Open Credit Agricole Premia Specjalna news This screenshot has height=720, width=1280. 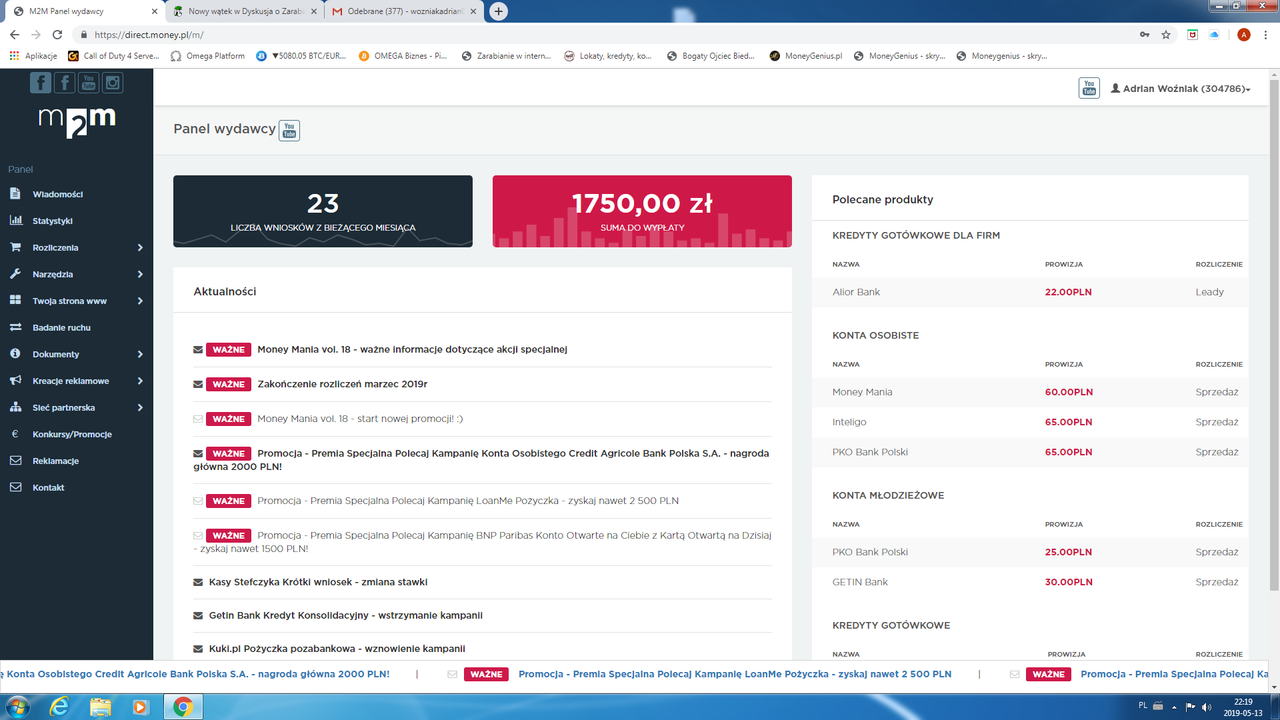(481, 460)
